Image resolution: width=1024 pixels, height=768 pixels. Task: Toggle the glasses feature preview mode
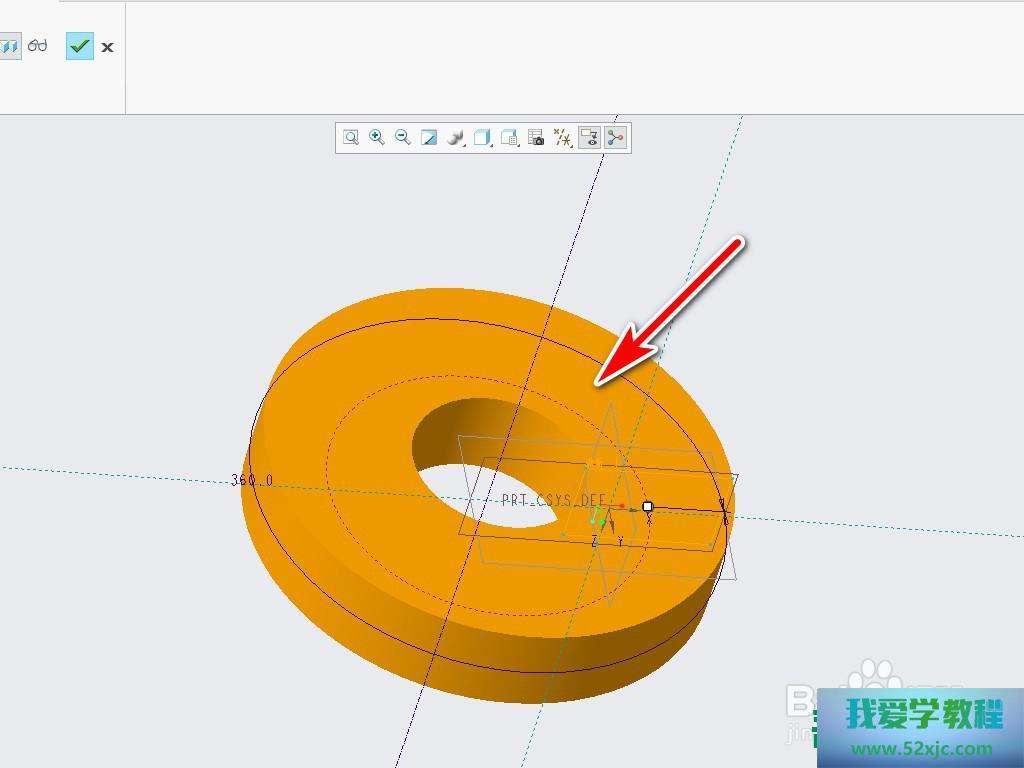(x=38, y=46)
